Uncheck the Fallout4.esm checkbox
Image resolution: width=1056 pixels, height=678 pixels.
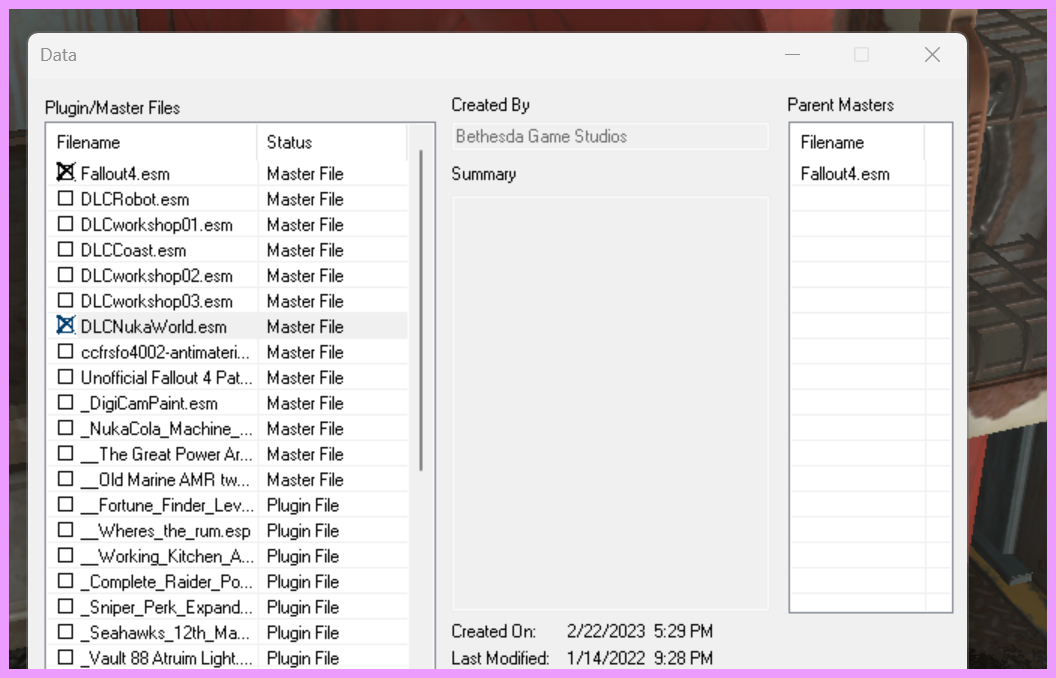point(65,173)
